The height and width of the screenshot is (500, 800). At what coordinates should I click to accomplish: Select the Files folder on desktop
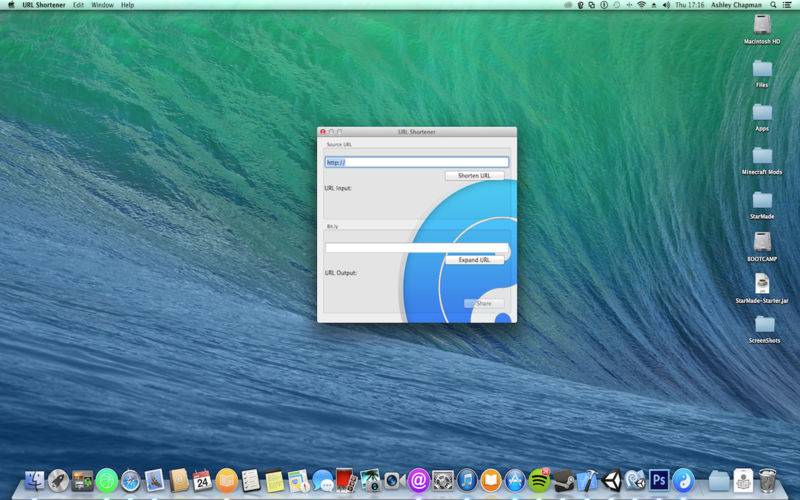coord(762,73)
